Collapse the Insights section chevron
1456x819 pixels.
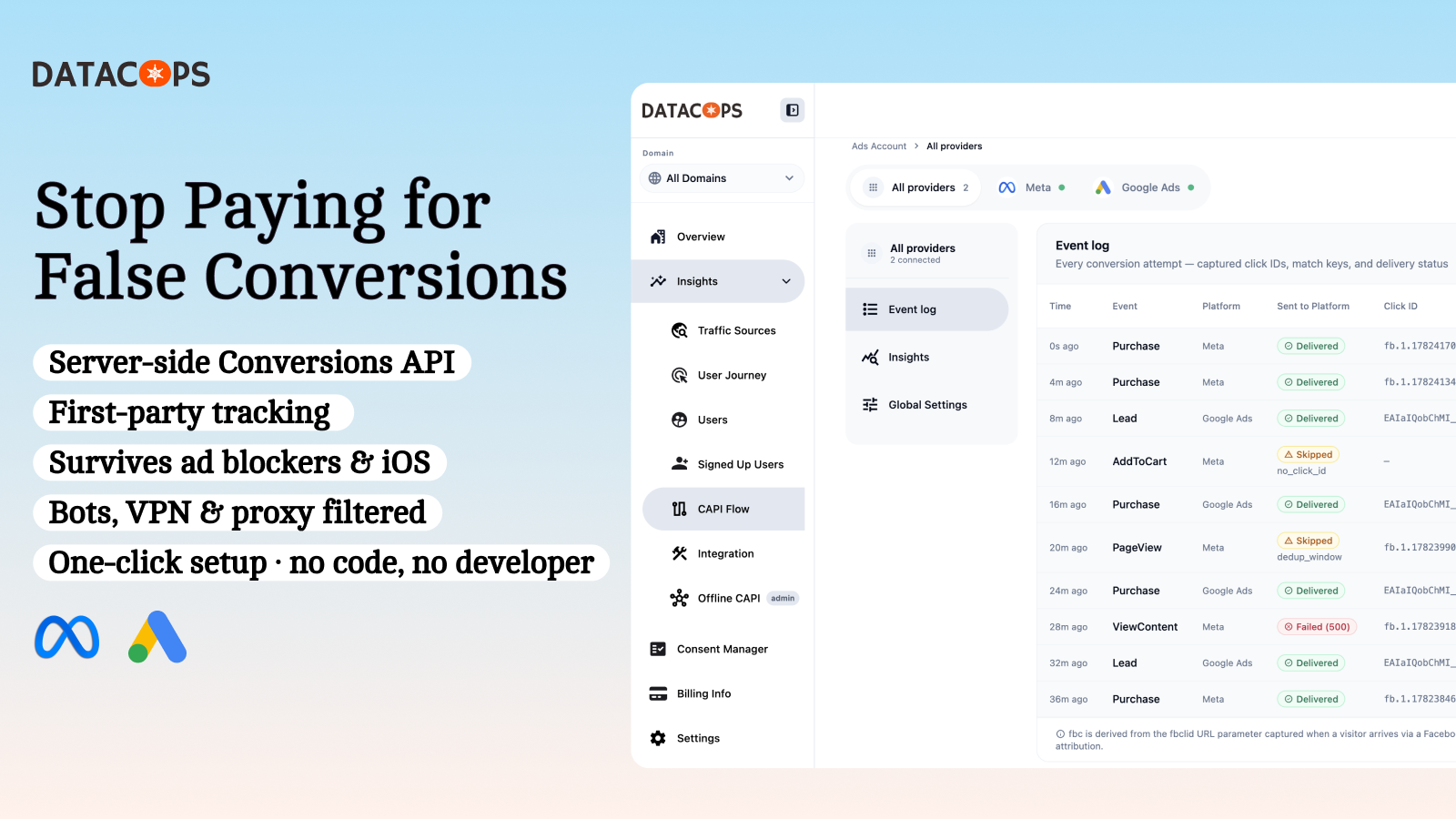click(786, 281)
